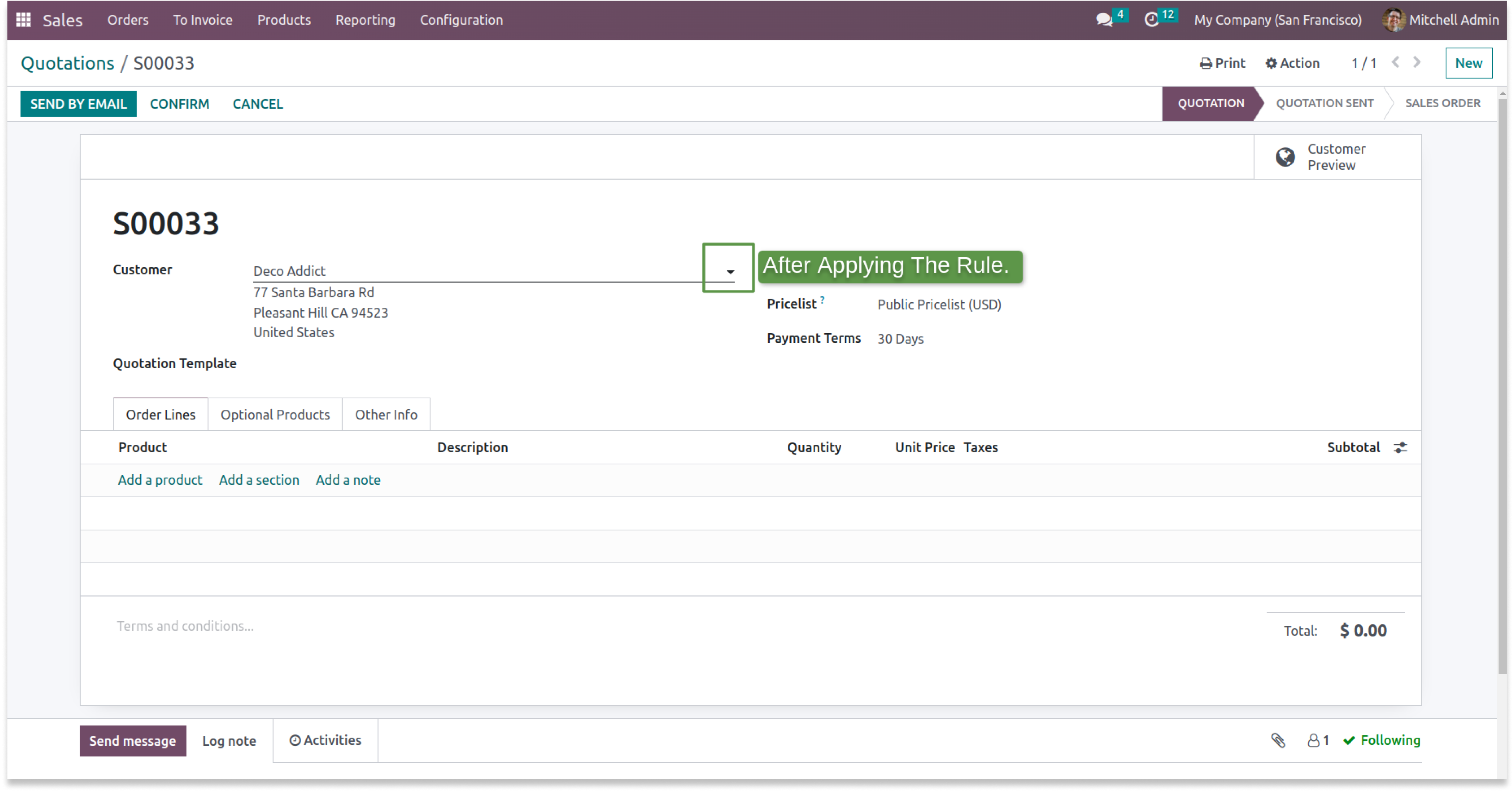Open Orders menu
The height and width of the screenshot is (791, 1512).
point(128,20)
